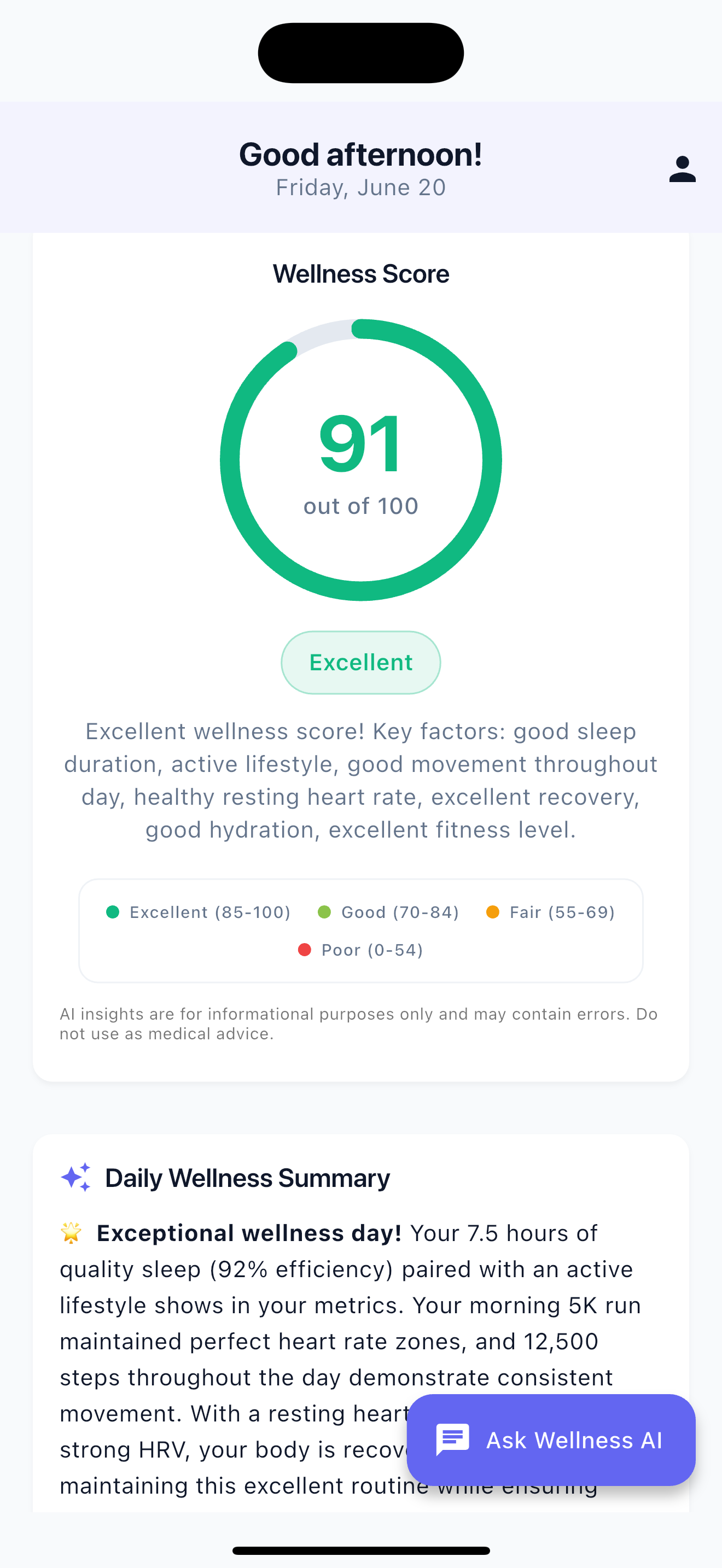This screenshot has height=1568, width=722.
Task: Tap the Friday, June 20 date
Action: pos(360,188)
